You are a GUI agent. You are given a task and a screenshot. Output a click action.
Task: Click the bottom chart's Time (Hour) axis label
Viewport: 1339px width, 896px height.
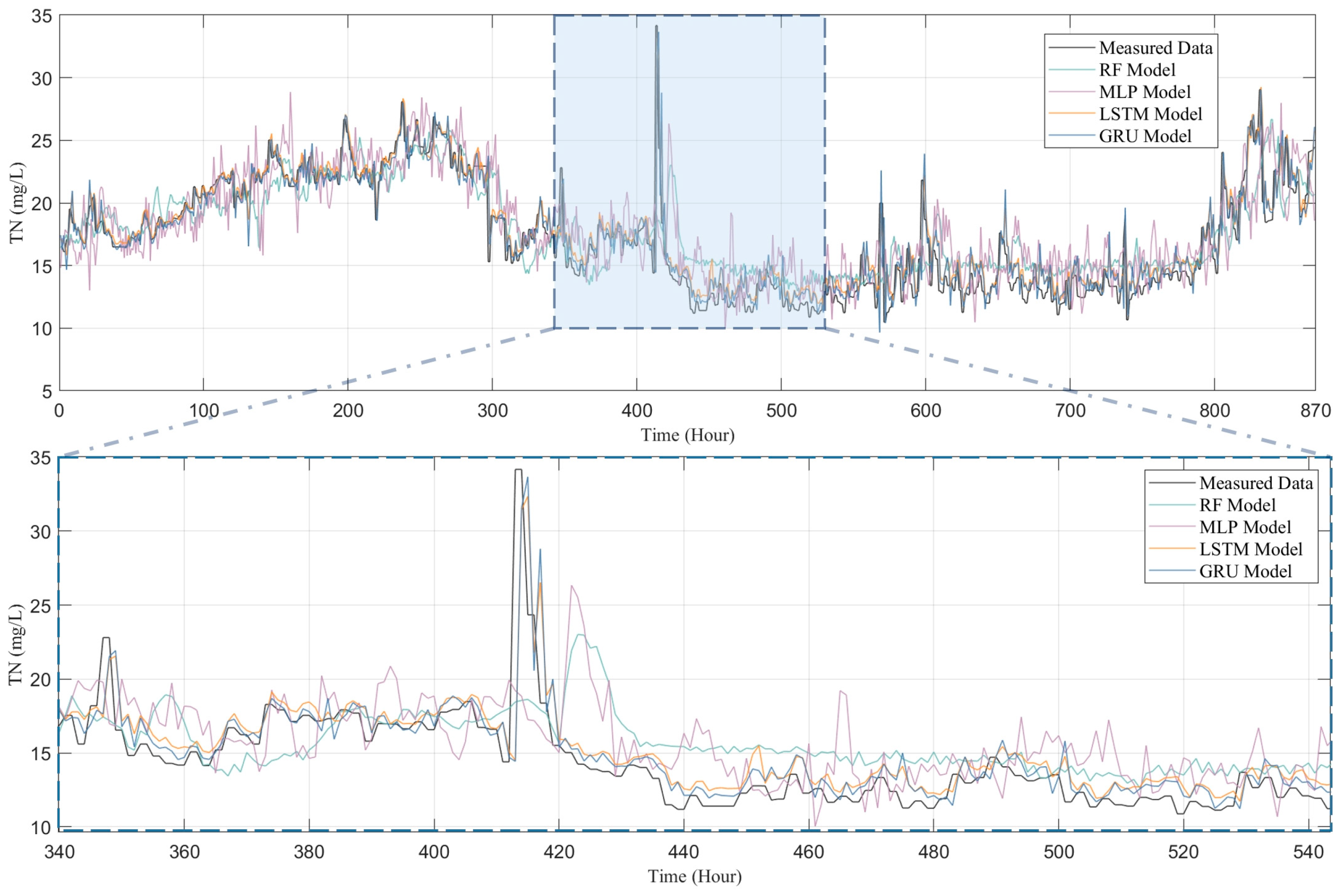[x=694, y=877]
